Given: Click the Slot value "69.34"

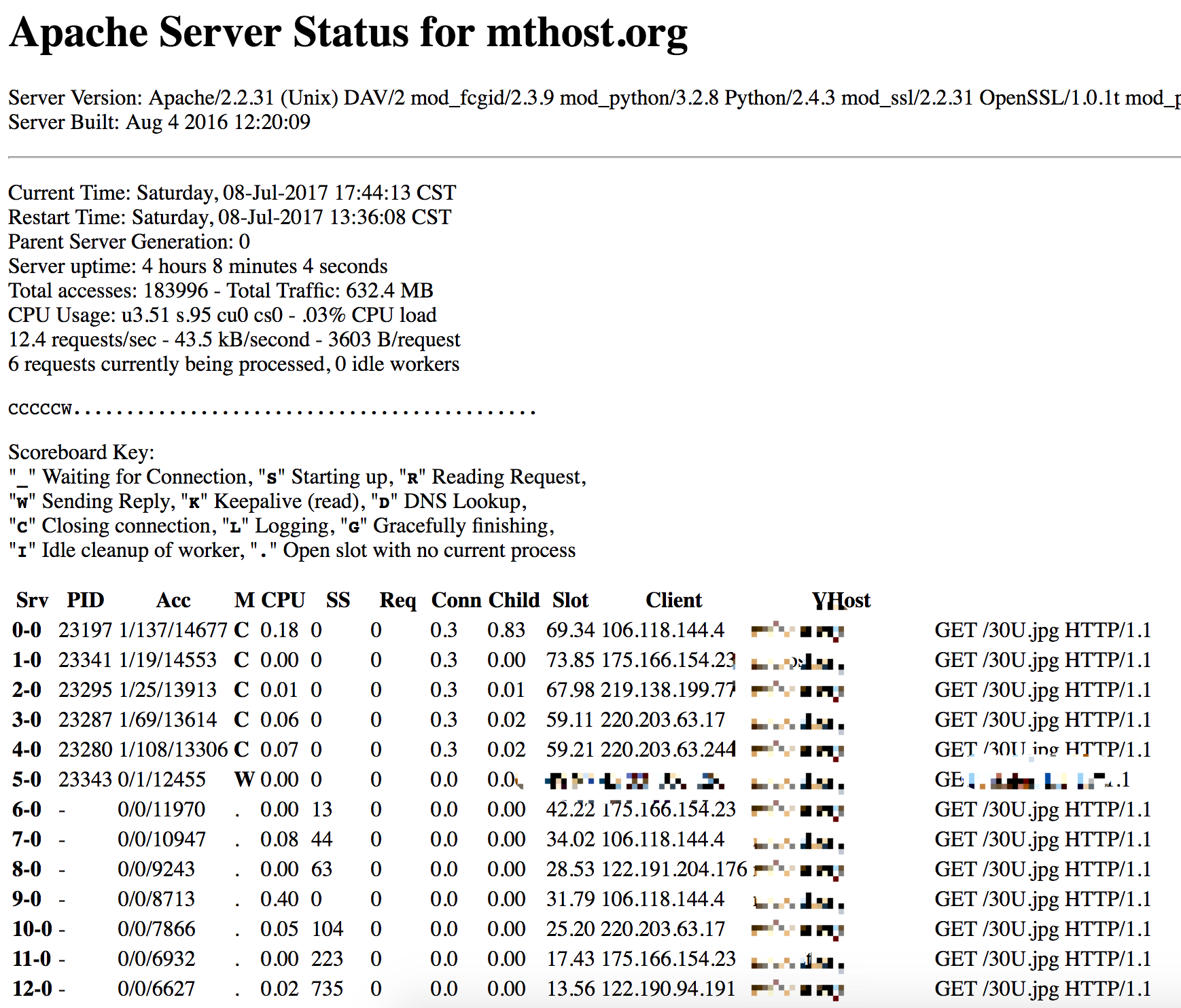Looking at the screenshot, I should pyautogui.click(x=570, y=630).
